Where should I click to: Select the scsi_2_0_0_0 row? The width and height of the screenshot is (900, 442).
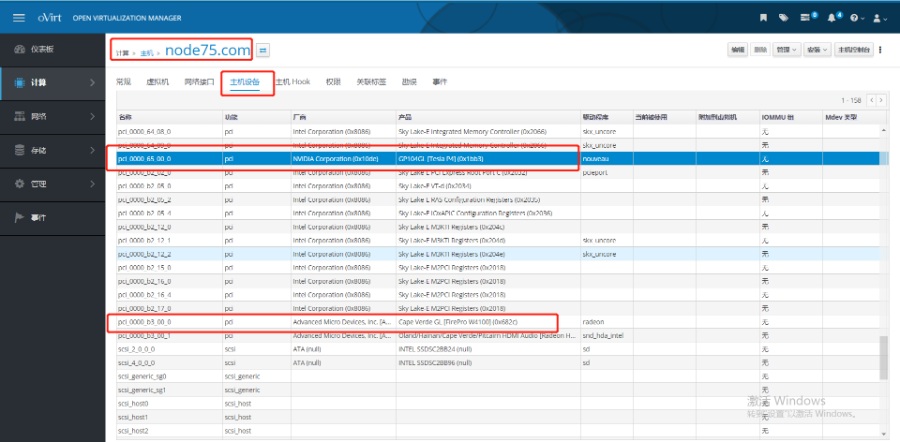(497, 349)
